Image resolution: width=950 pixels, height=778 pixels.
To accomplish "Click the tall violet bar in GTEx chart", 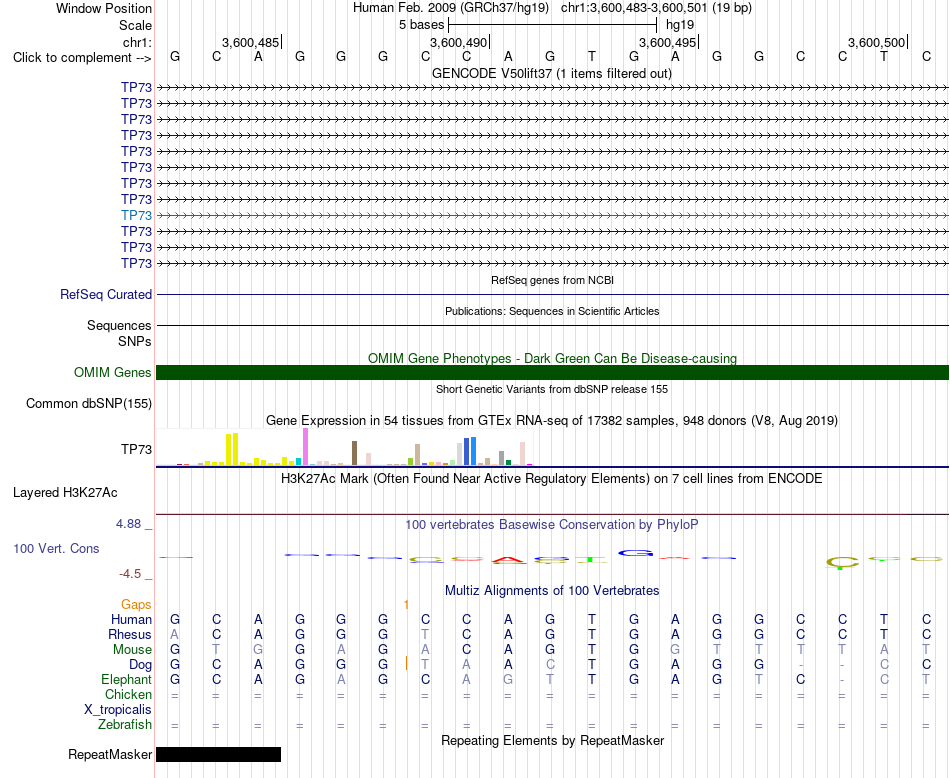I will 305,447.
